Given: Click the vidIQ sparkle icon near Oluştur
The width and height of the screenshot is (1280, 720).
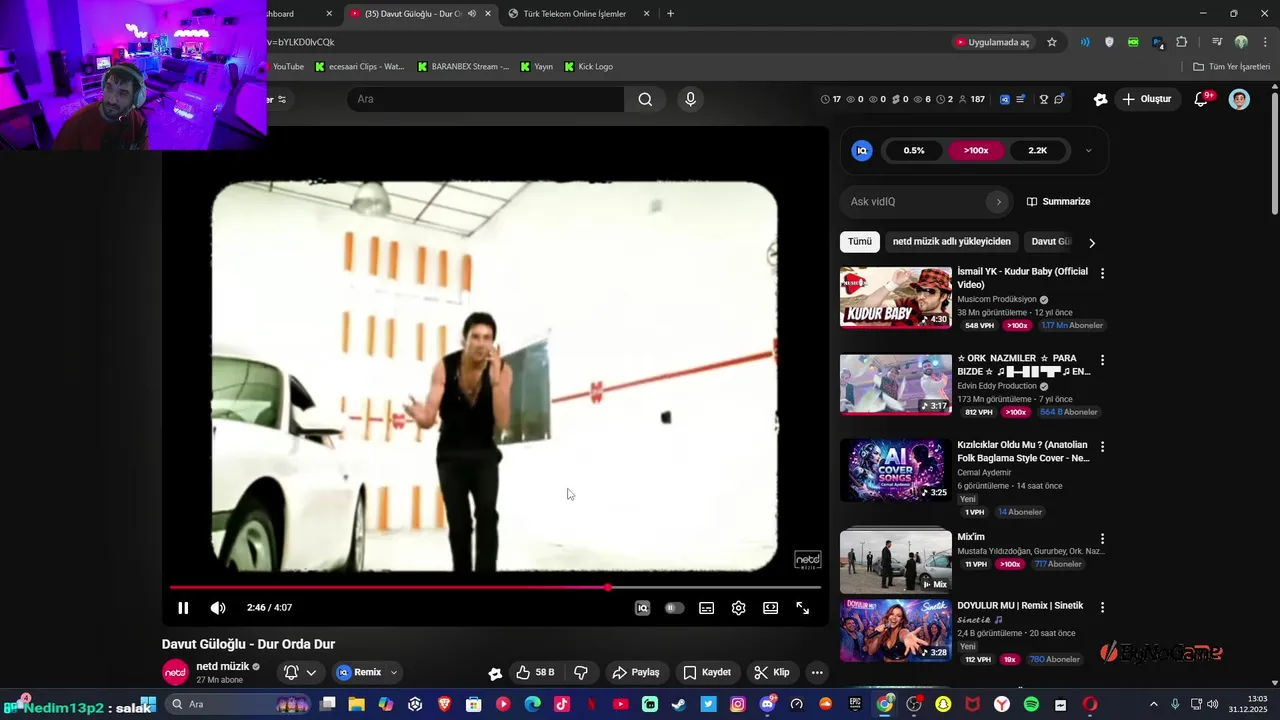Looking at the screenshot, I should pyautogui.click(x=1100, y=99).
